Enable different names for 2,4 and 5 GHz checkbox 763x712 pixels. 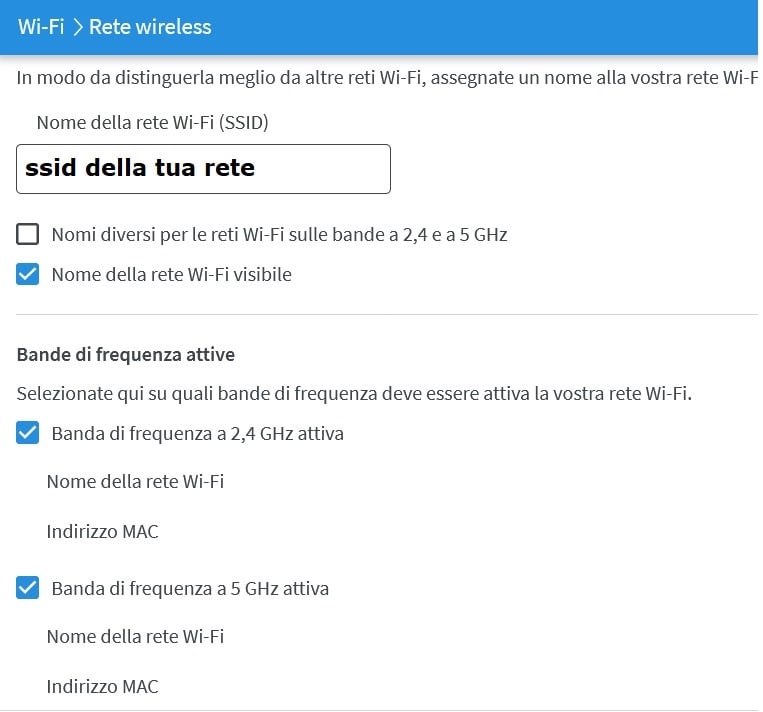[x=27, y=234]
